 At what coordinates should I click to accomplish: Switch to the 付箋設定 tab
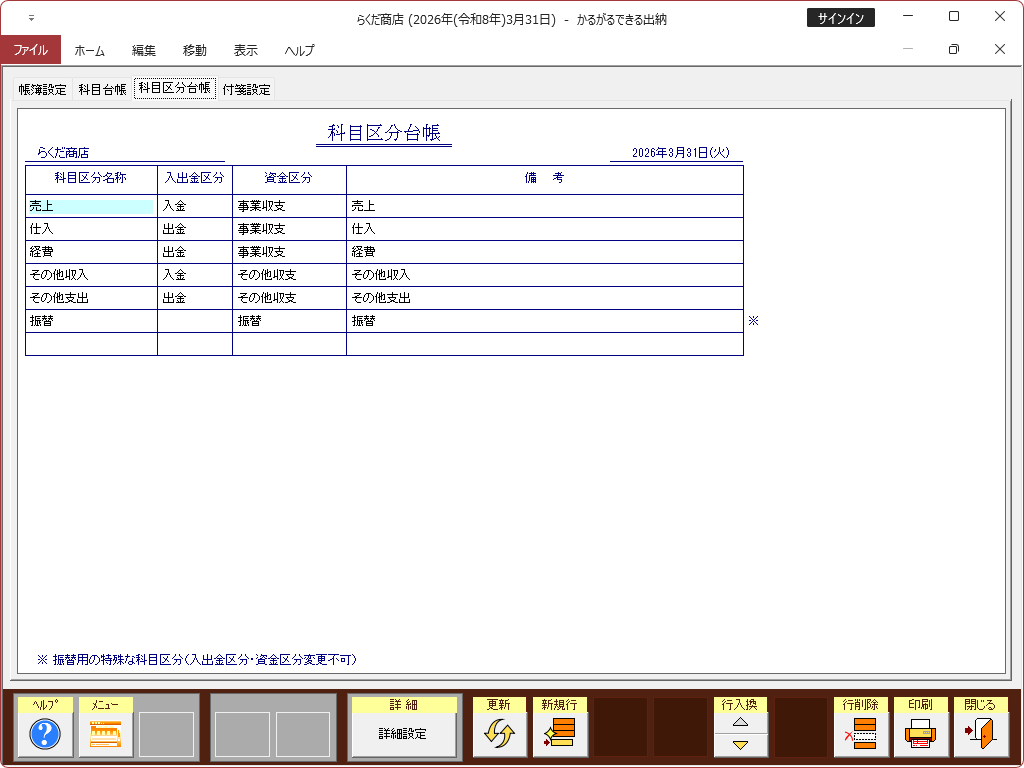click(246, 89)
